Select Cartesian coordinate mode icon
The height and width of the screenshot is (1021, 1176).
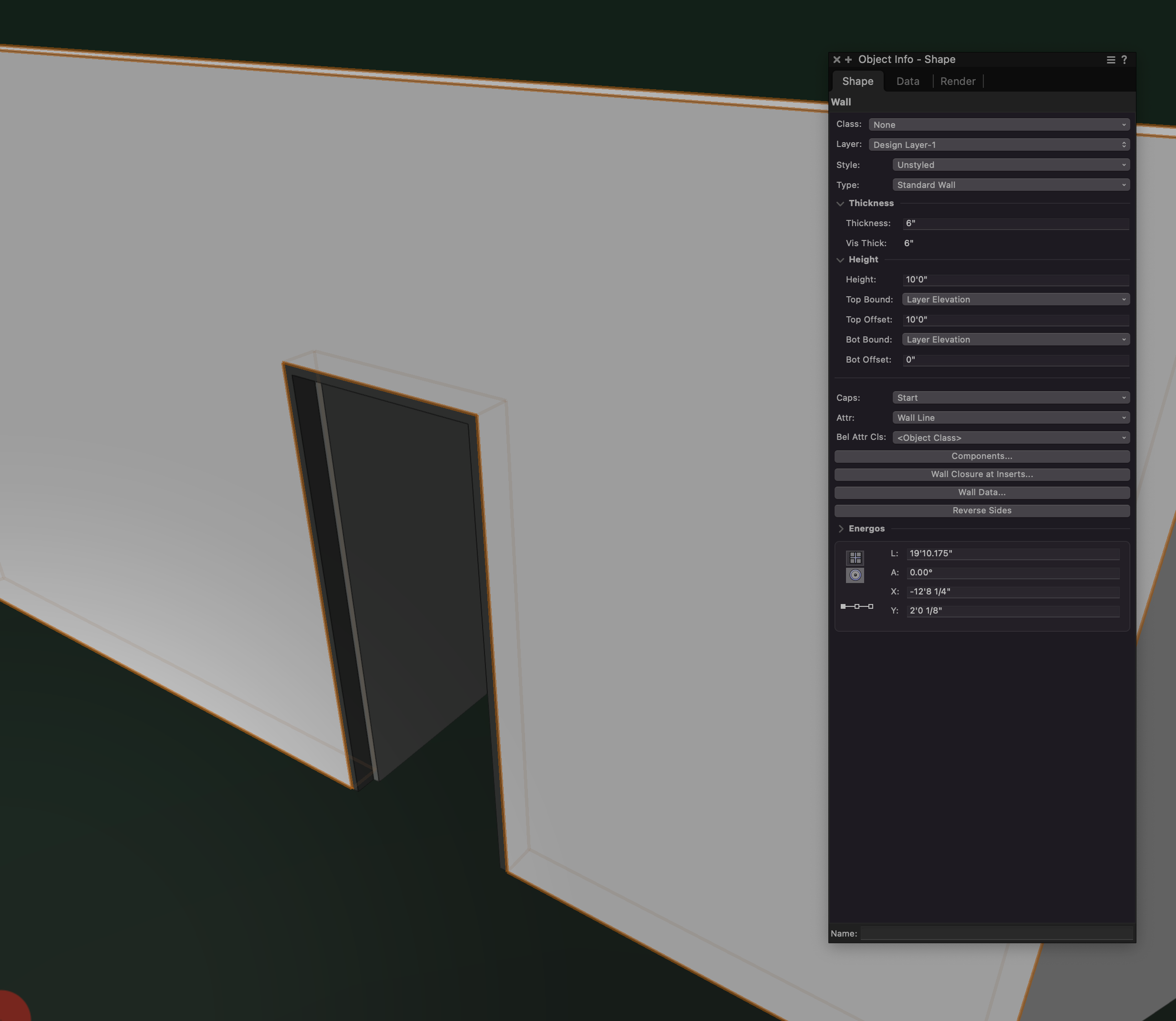855,557
